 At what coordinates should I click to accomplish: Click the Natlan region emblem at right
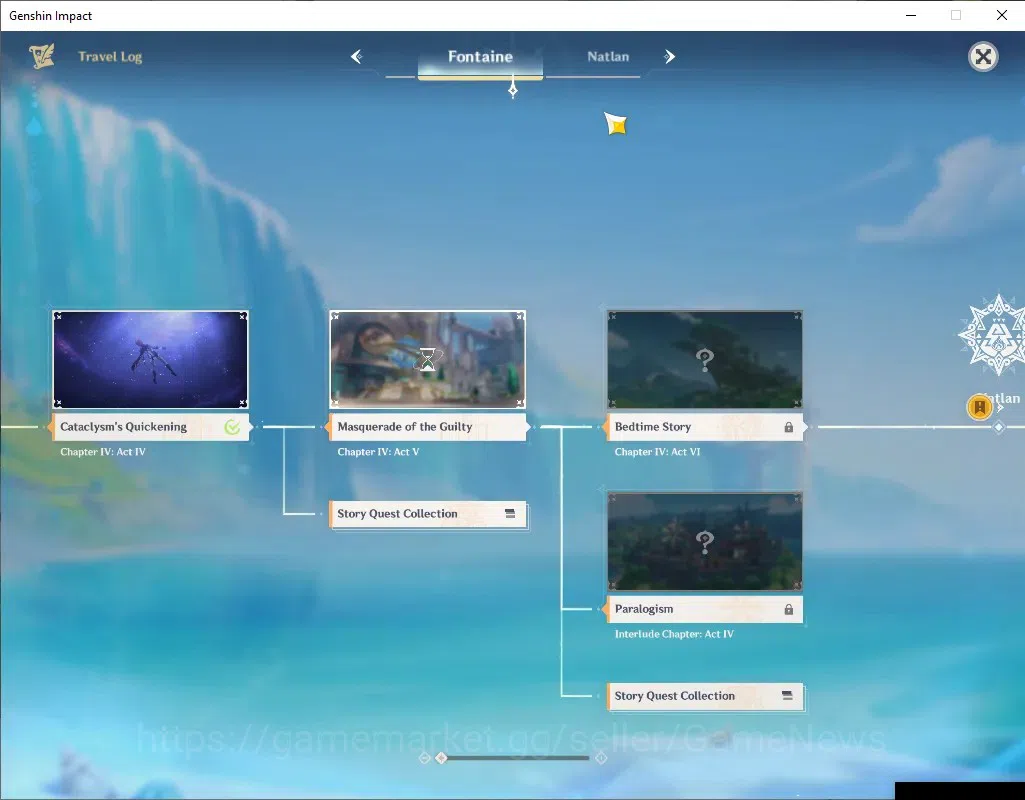coord(994,335)
